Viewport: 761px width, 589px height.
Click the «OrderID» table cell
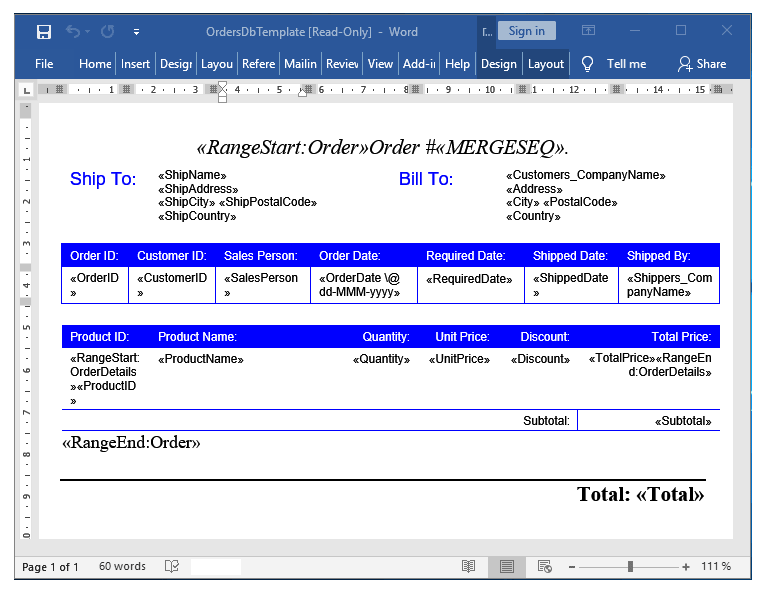[95, 285]
